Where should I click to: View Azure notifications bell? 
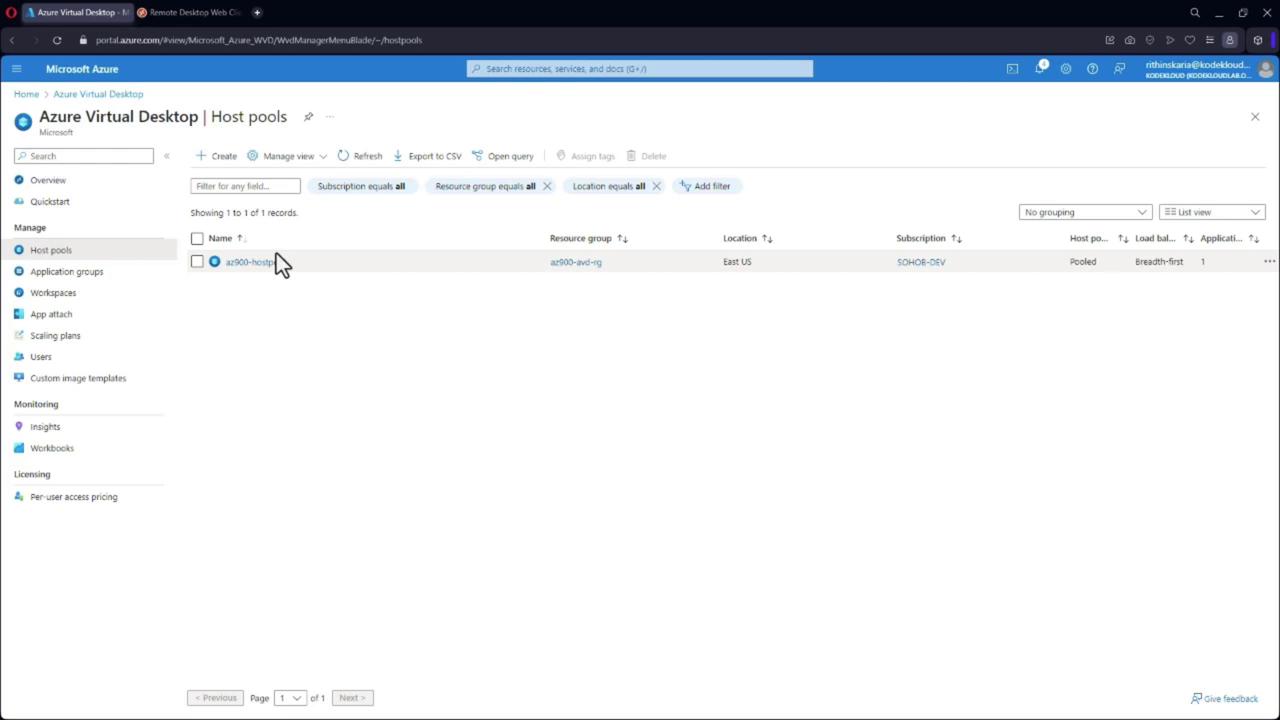click(x=1040, y=68)
